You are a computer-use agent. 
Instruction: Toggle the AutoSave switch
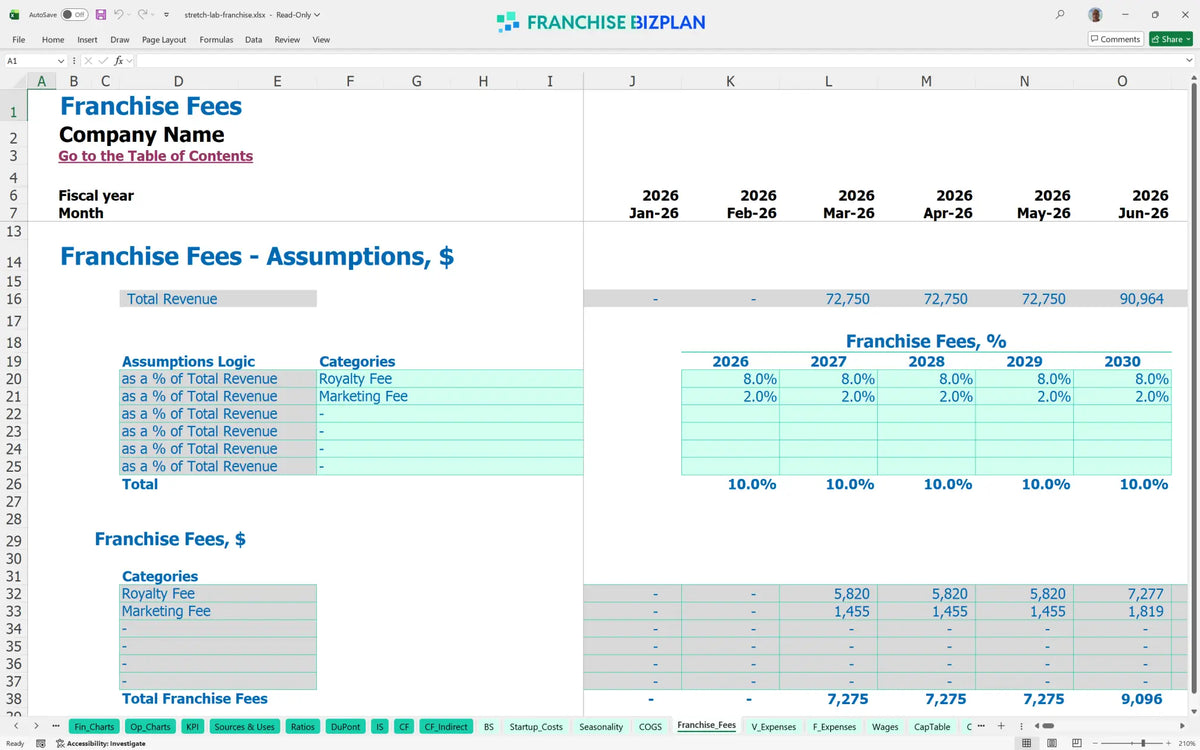pyautogui.click(x=74, y=15)
